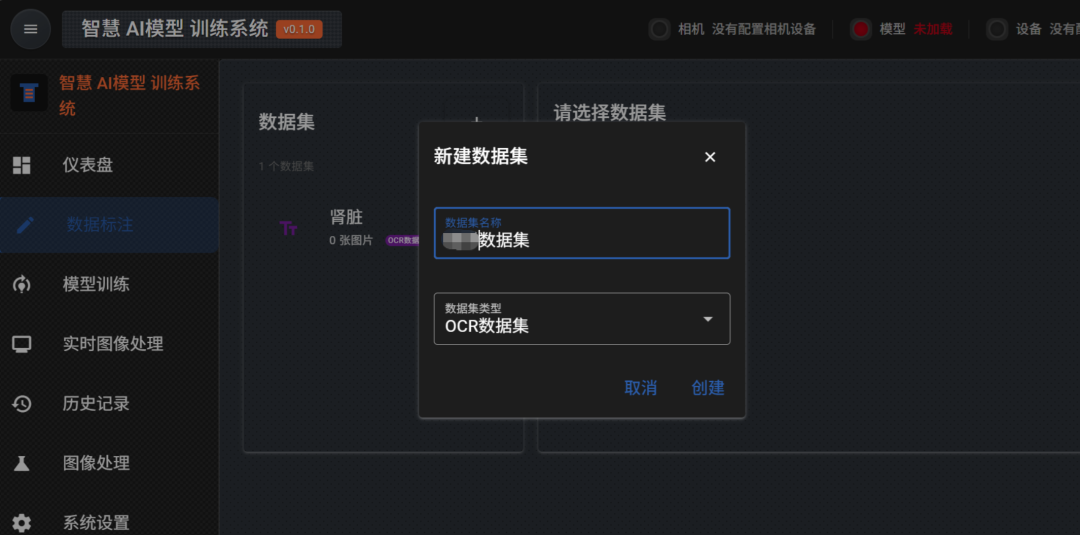
Task: Click the orange sidebar title 智慧 AI模型 训练系统
Action: point(129,96)
